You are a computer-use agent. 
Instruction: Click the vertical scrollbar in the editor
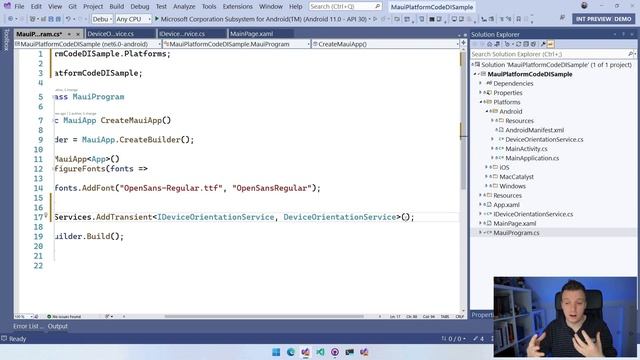463,122
